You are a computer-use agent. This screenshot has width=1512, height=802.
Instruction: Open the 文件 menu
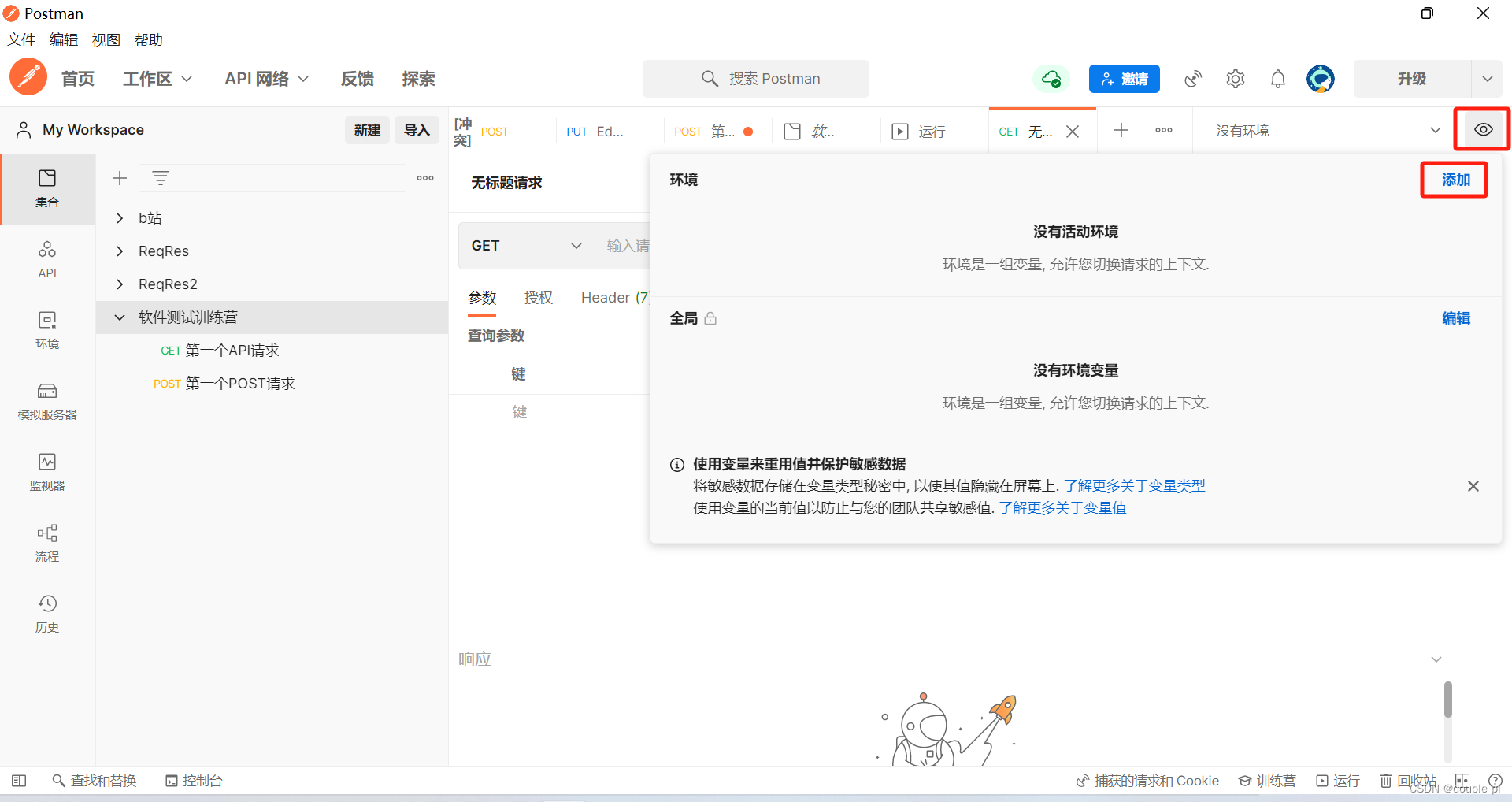tap(21, 39)
